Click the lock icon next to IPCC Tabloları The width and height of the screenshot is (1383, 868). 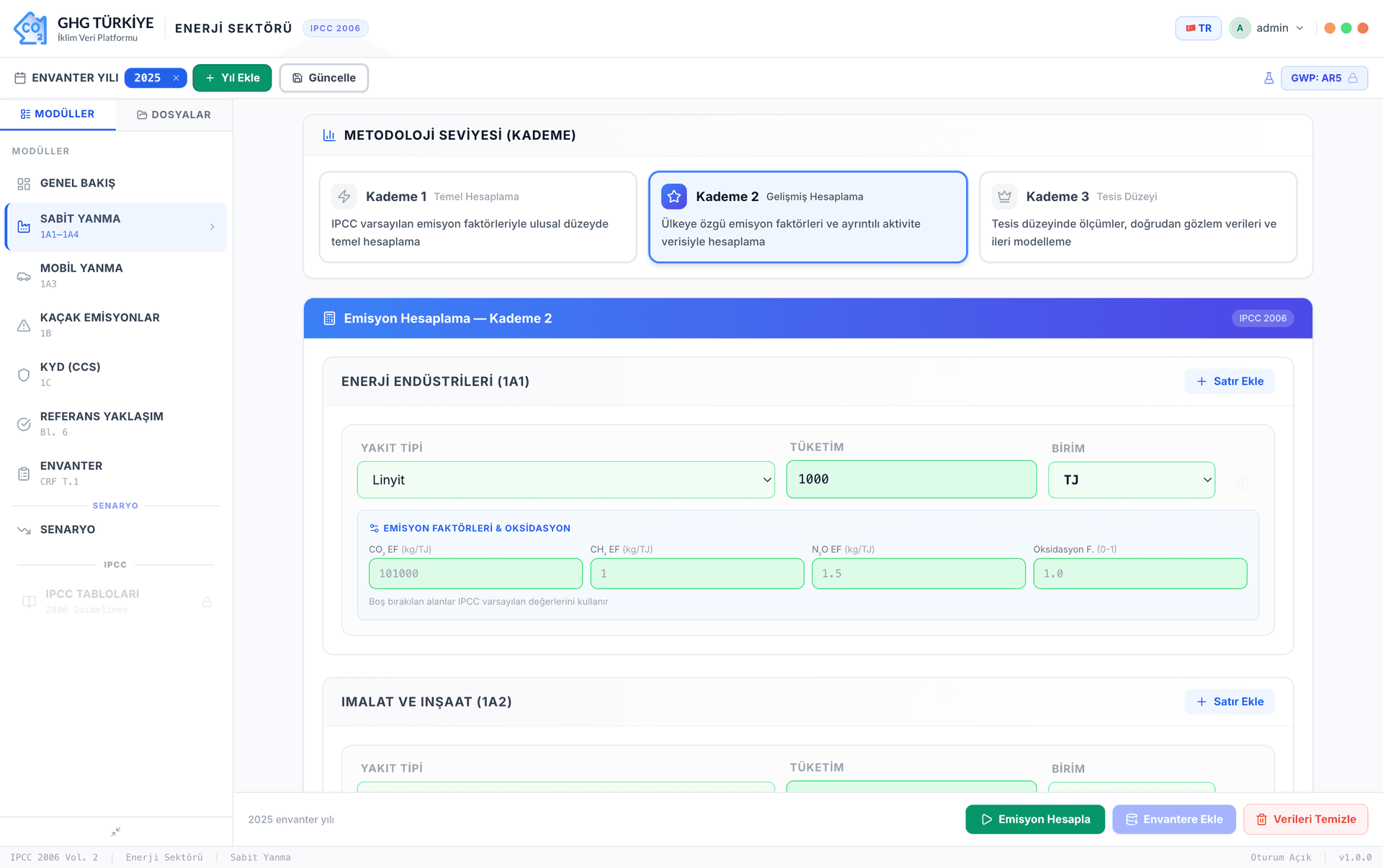pyautogui.click(x=207, y=601)
